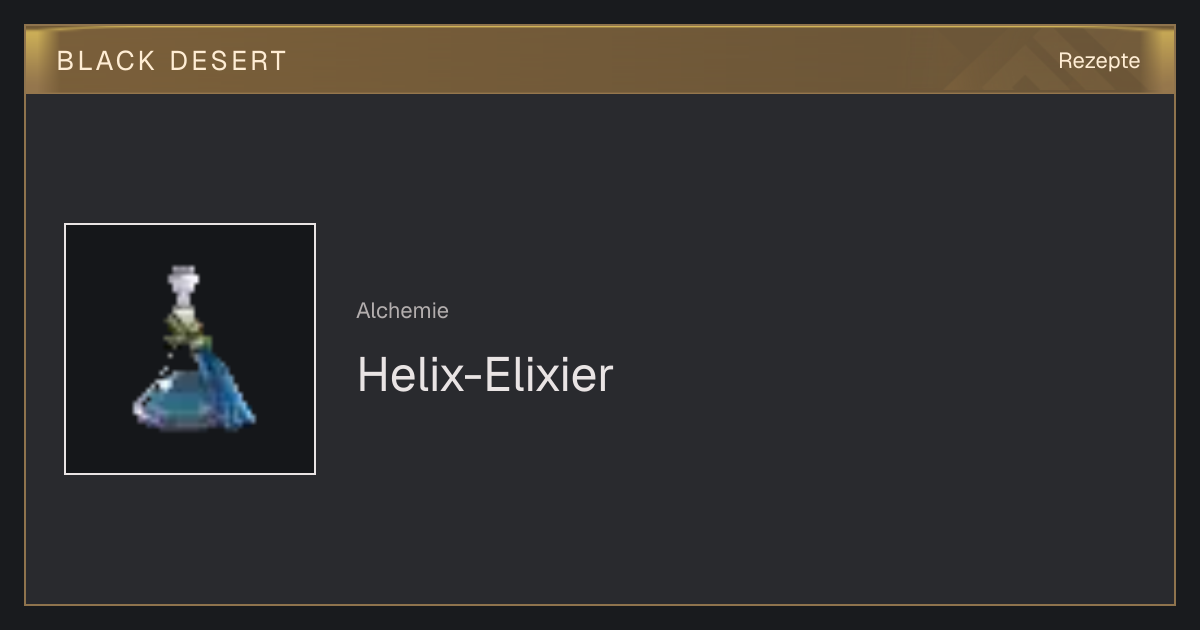Open the Rezepte section link
This screenshot has width=1200, height=630.
1099,61
